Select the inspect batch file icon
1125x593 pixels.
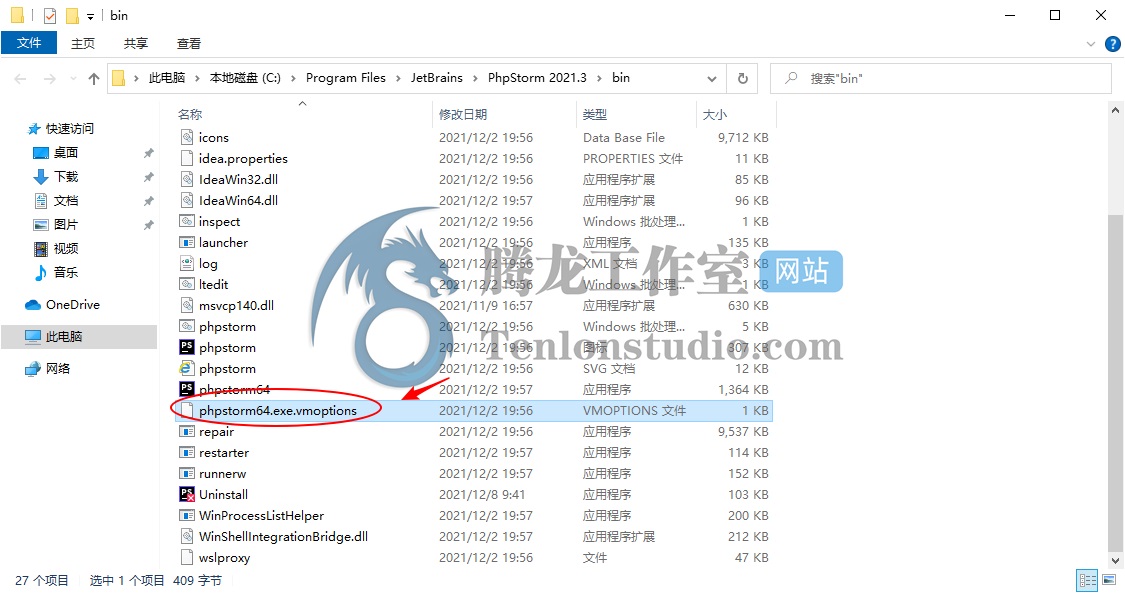point(187,221)
